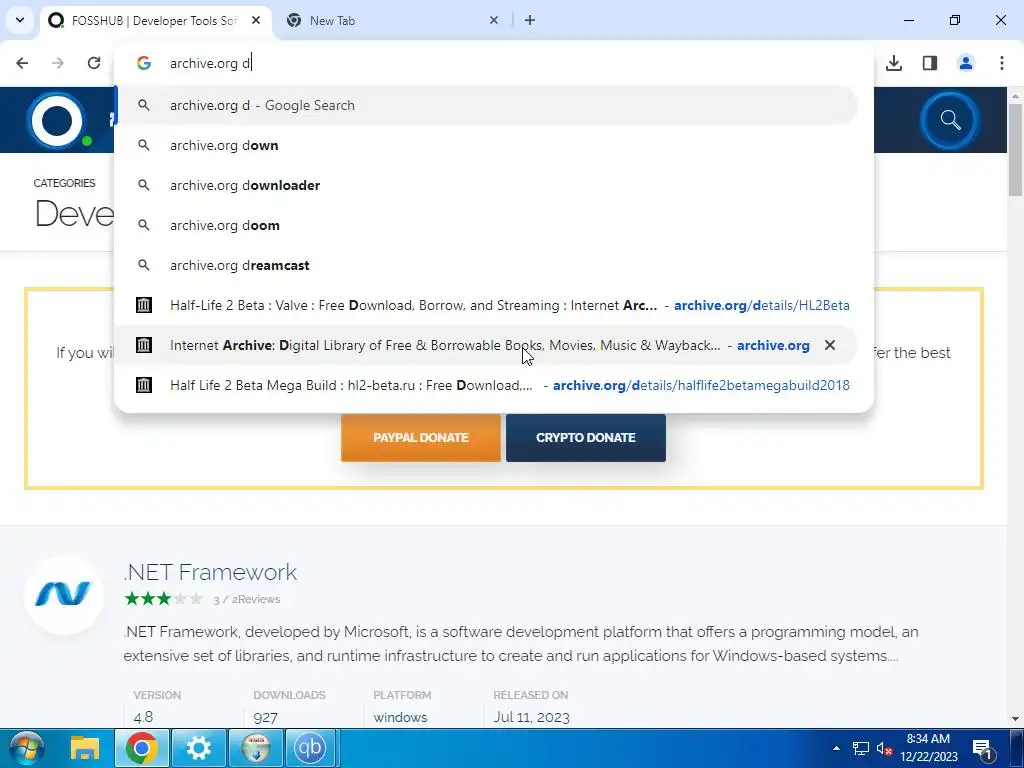
Task: Click the FossHub logo in the header
Action: tap(57, 121)
